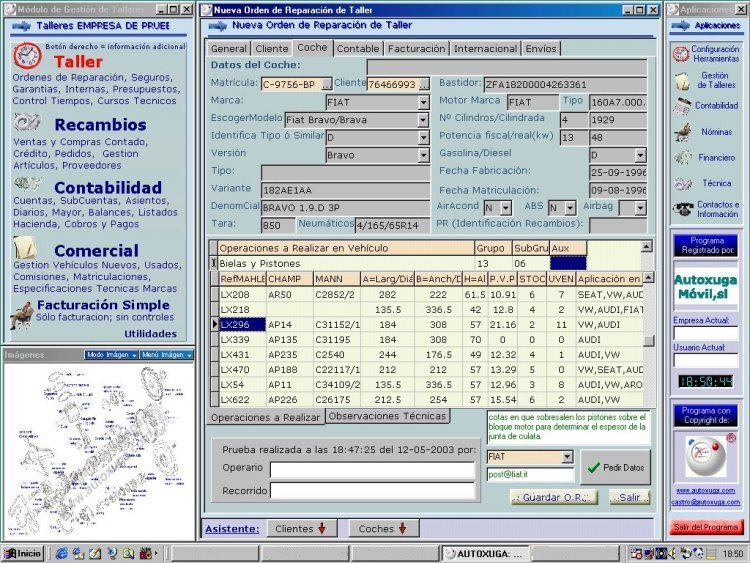Click the Contabilidad icon in Aplicaciones panel
Viewport: 750px width, 563px height.
pos(682,106)
